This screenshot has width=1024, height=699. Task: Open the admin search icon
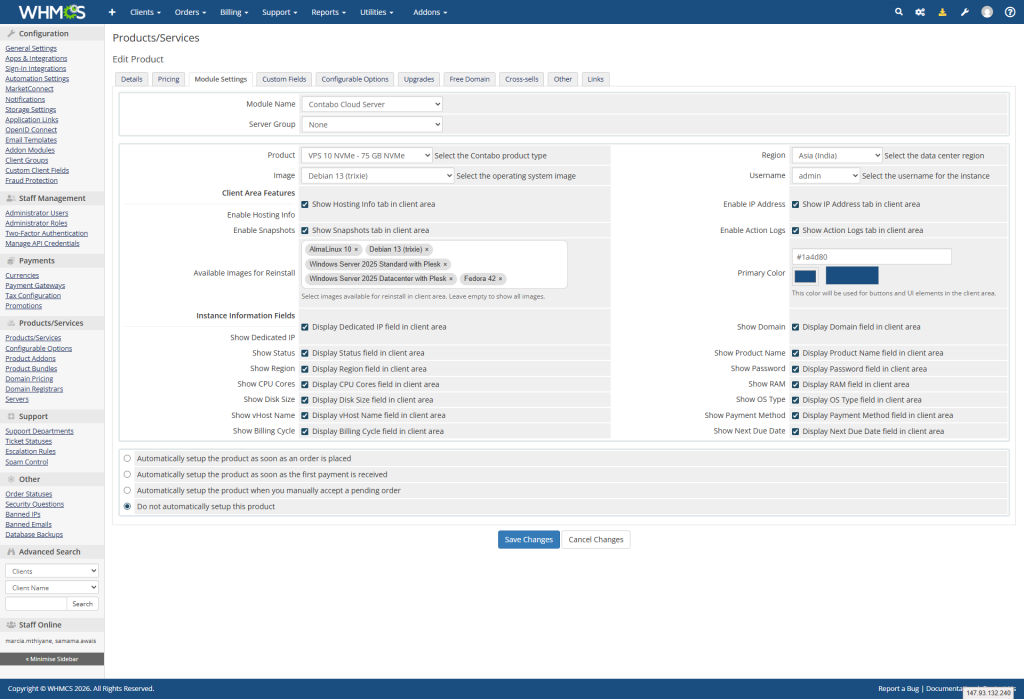tap(898, 12)
